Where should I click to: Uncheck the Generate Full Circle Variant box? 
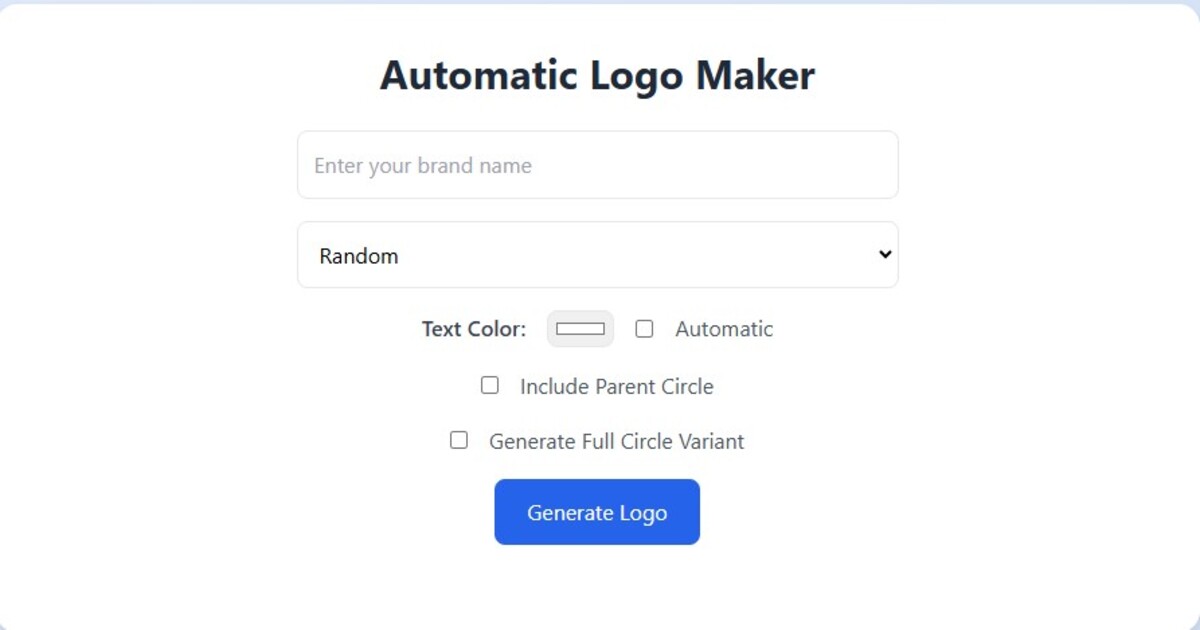(459, 440)
